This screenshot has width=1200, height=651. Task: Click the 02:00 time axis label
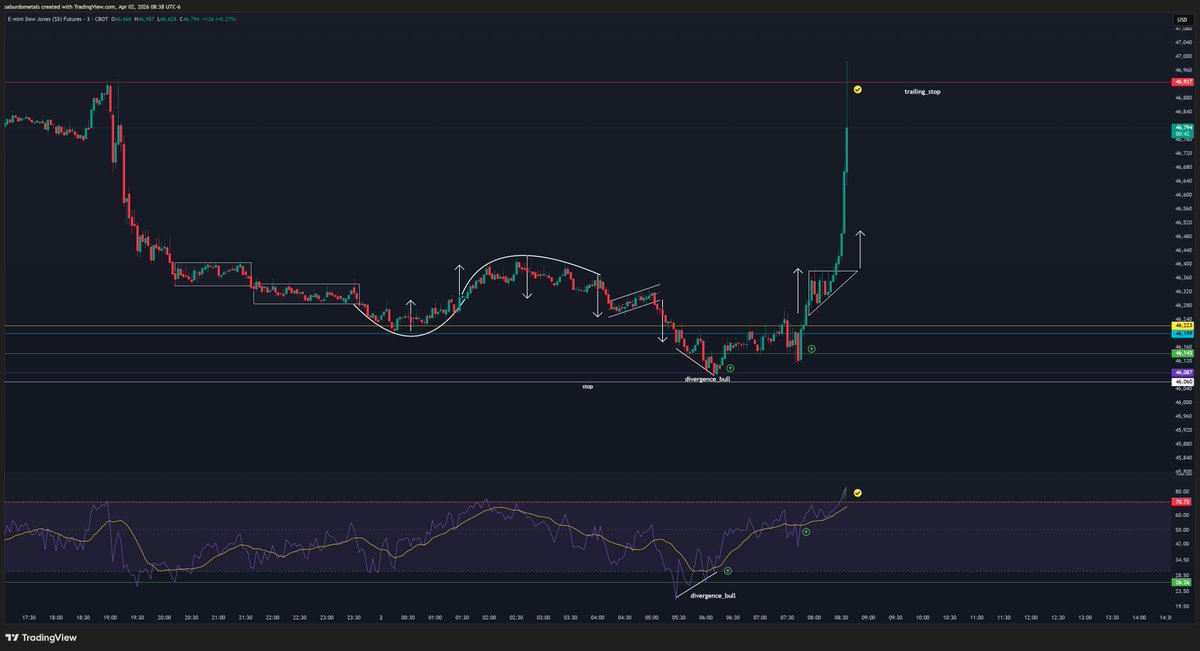click(489, 617)
